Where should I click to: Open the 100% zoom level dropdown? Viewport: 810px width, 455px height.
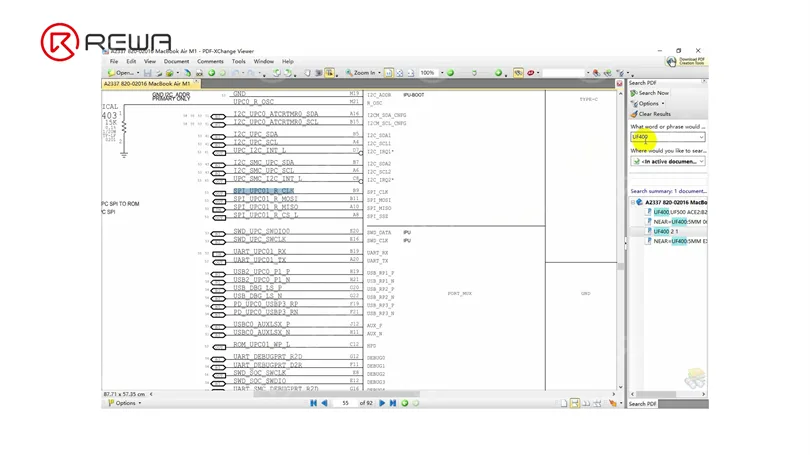pos(442,73)
